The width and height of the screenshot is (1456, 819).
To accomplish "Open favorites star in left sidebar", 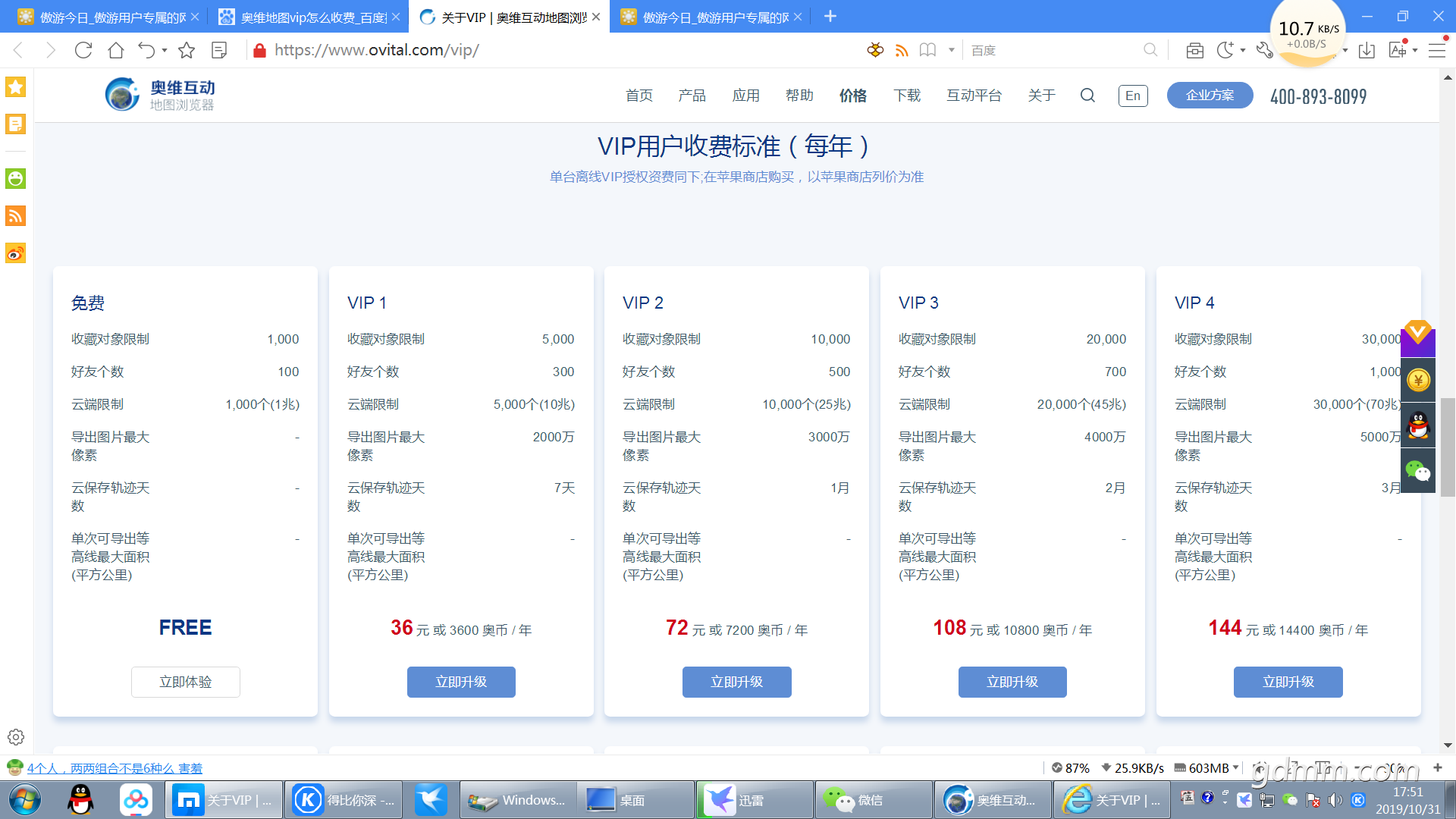I will (16, 86).
